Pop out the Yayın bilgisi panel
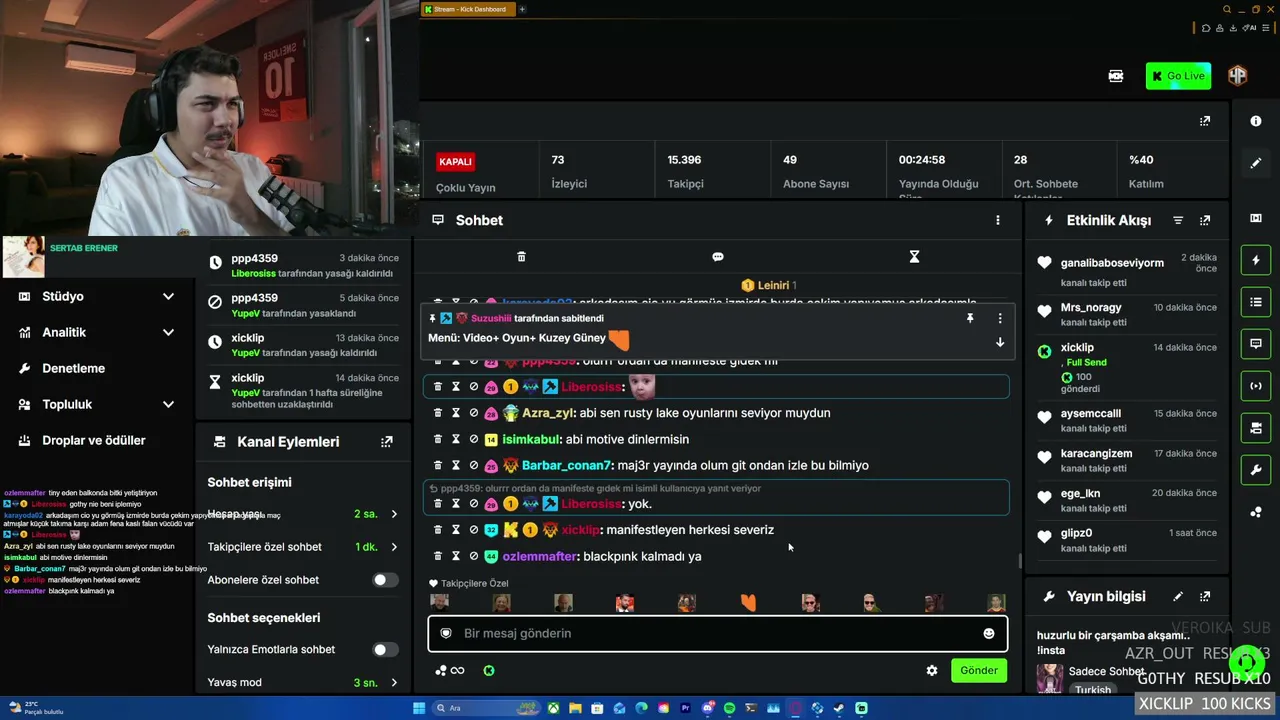Screen dimensions: 1280x720 coord(1205,597)
